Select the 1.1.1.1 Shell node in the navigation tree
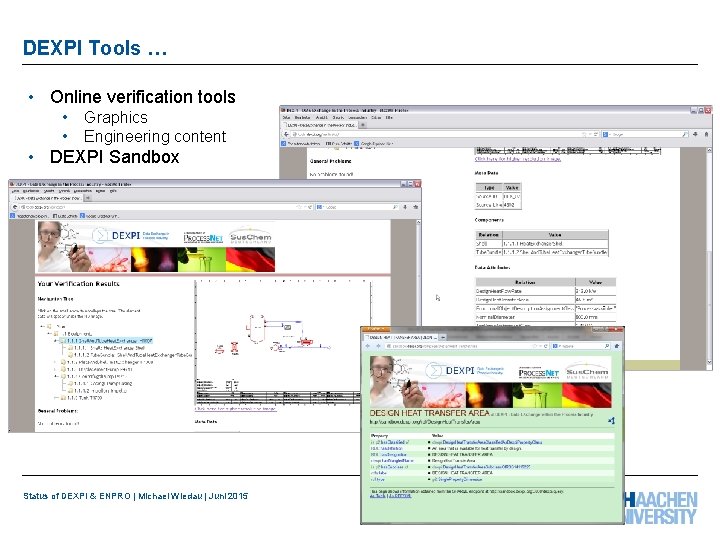720x540 pixels. pyautogui.click(x=109, y=348)
